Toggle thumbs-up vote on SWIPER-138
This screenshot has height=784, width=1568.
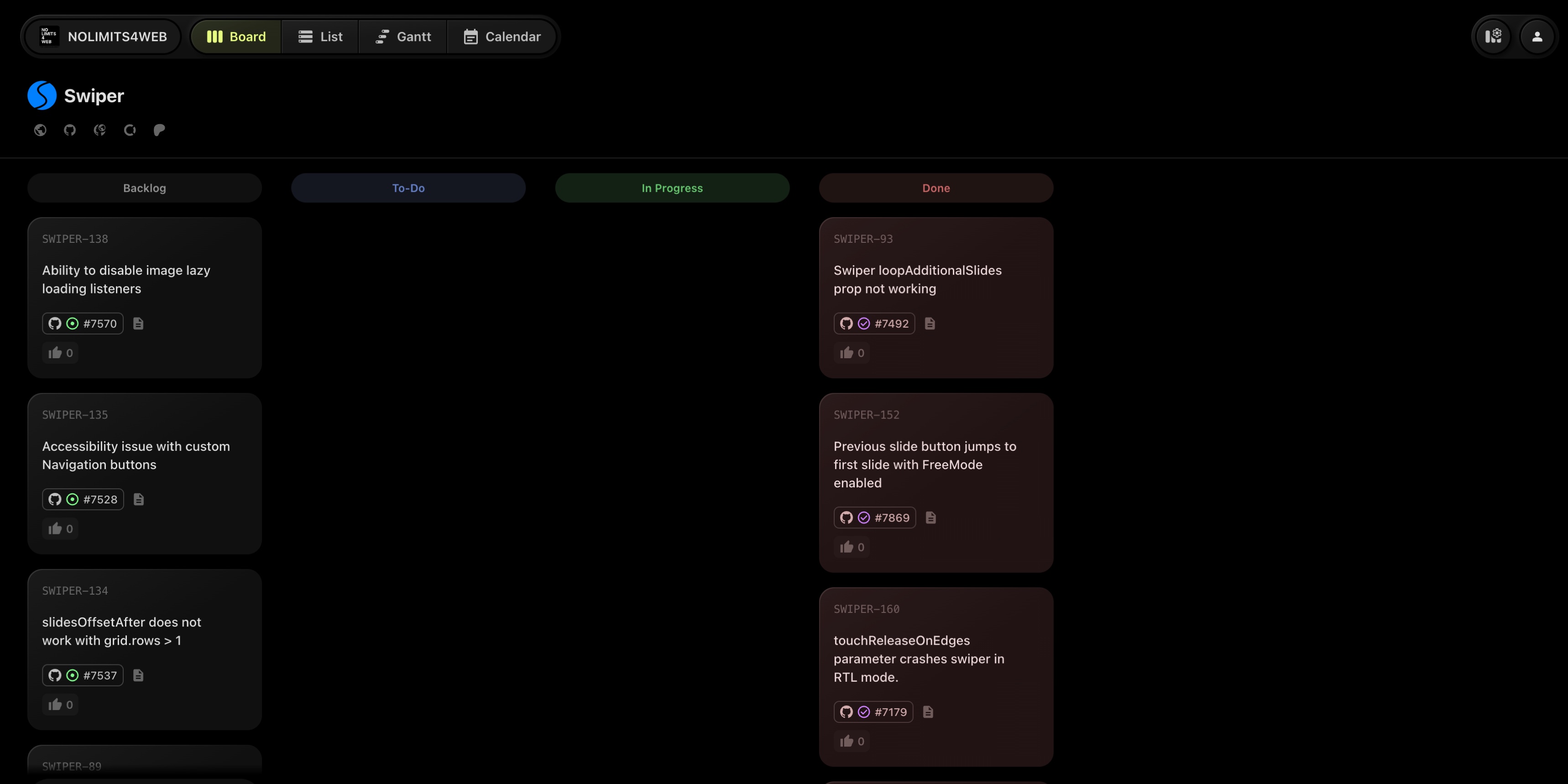[x=60, y=353]
